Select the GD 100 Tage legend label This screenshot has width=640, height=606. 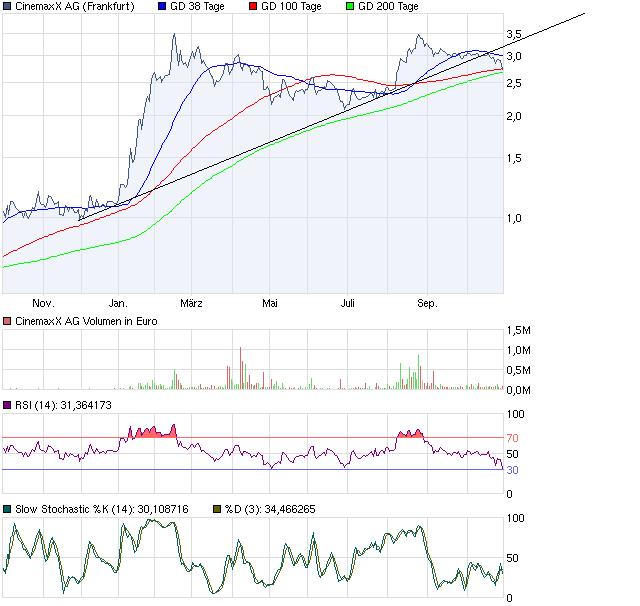coord(291,7)
